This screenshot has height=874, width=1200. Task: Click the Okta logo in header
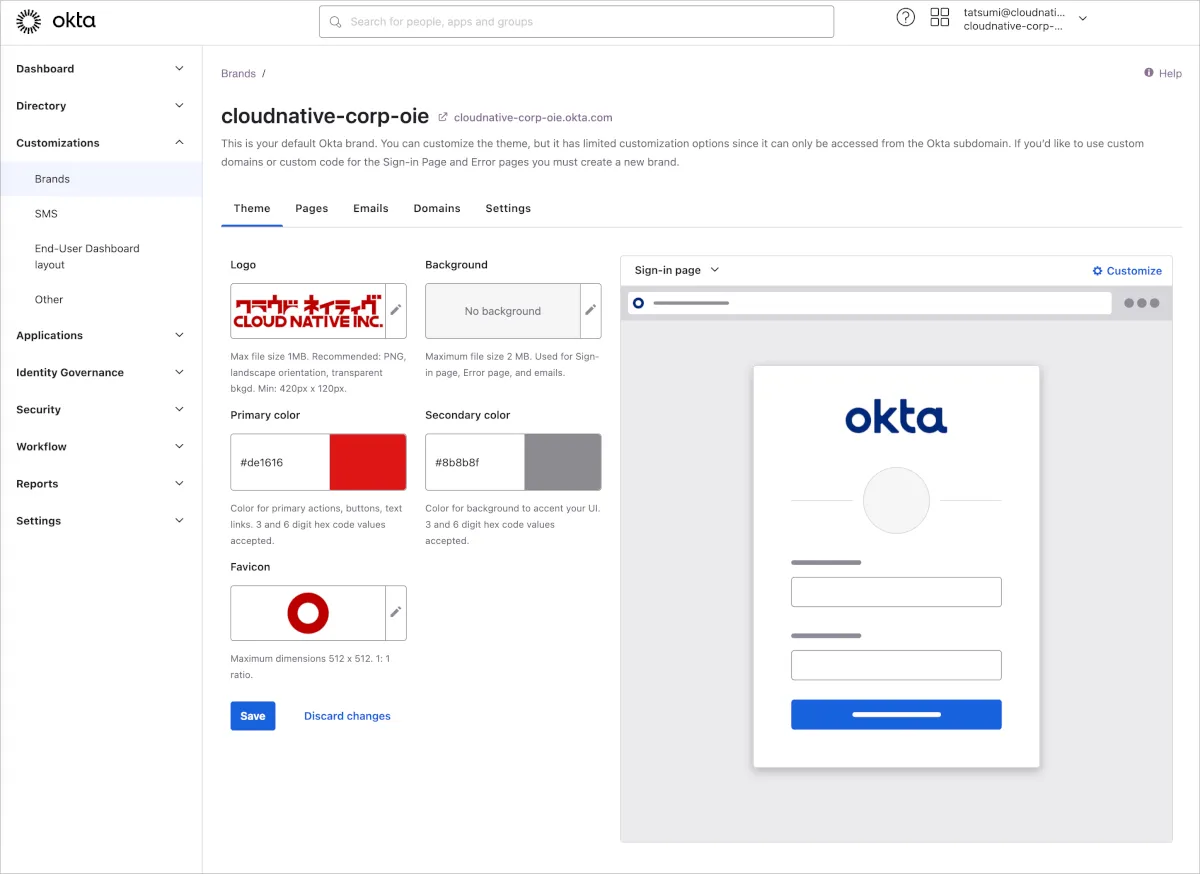(x=56, y=21)
